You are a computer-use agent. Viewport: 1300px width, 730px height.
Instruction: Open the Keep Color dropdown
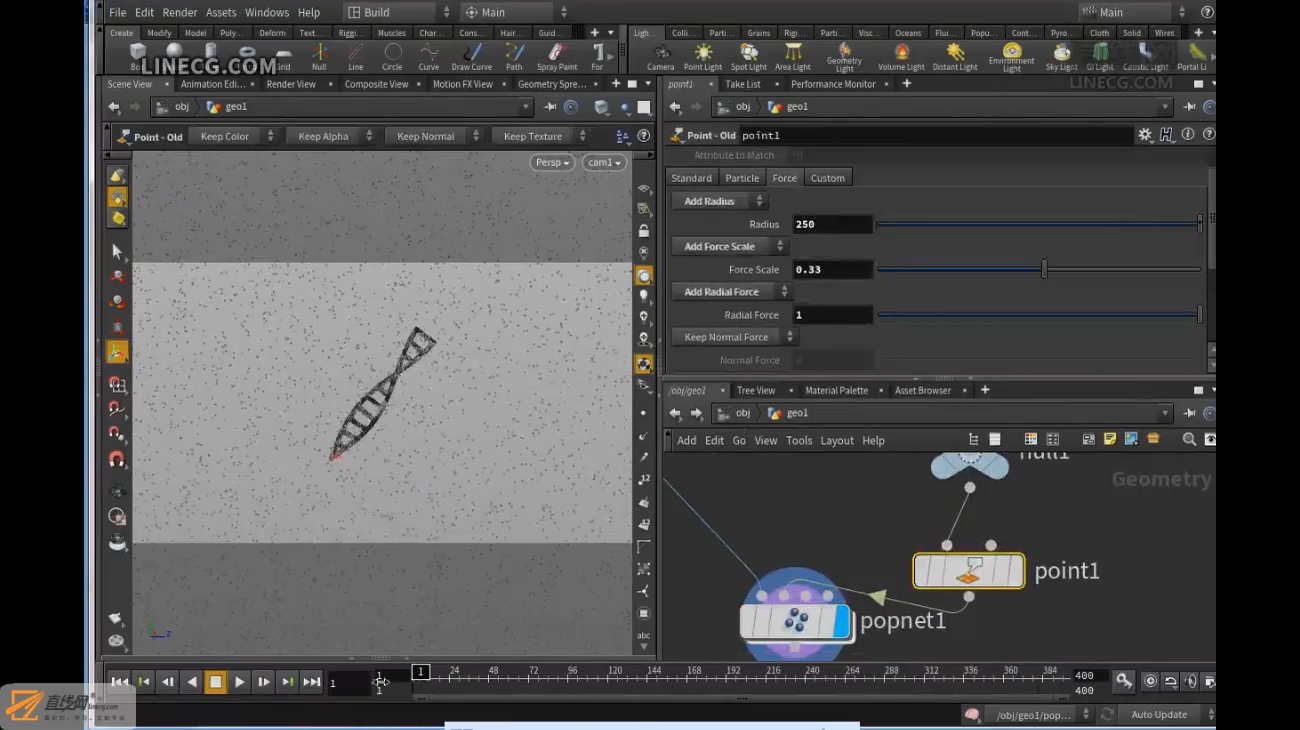pyautogui.click(x=236, y=136)
